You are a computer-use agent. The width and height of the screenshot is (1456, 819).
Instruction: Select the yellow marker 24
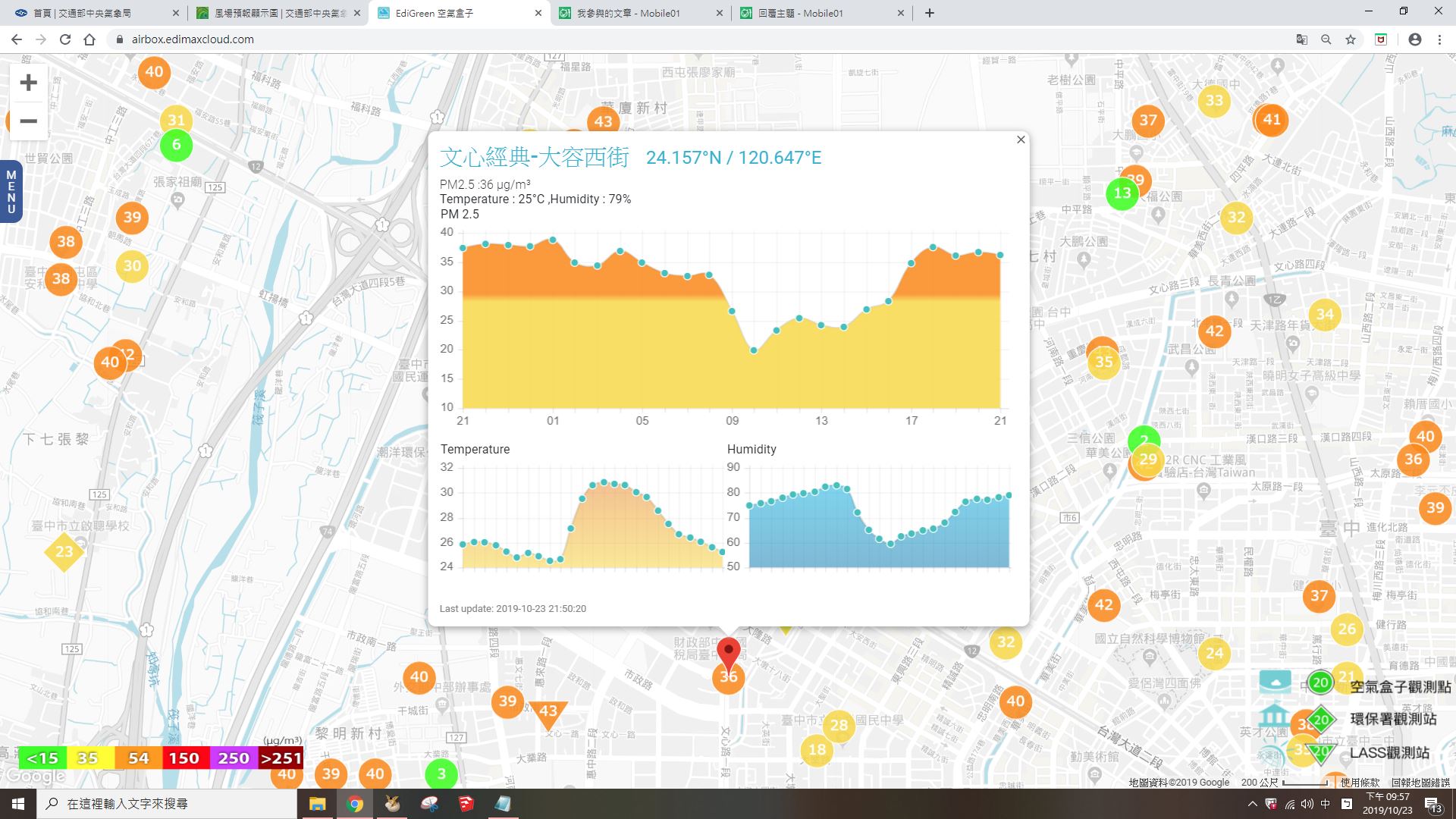click(1214, 653)
